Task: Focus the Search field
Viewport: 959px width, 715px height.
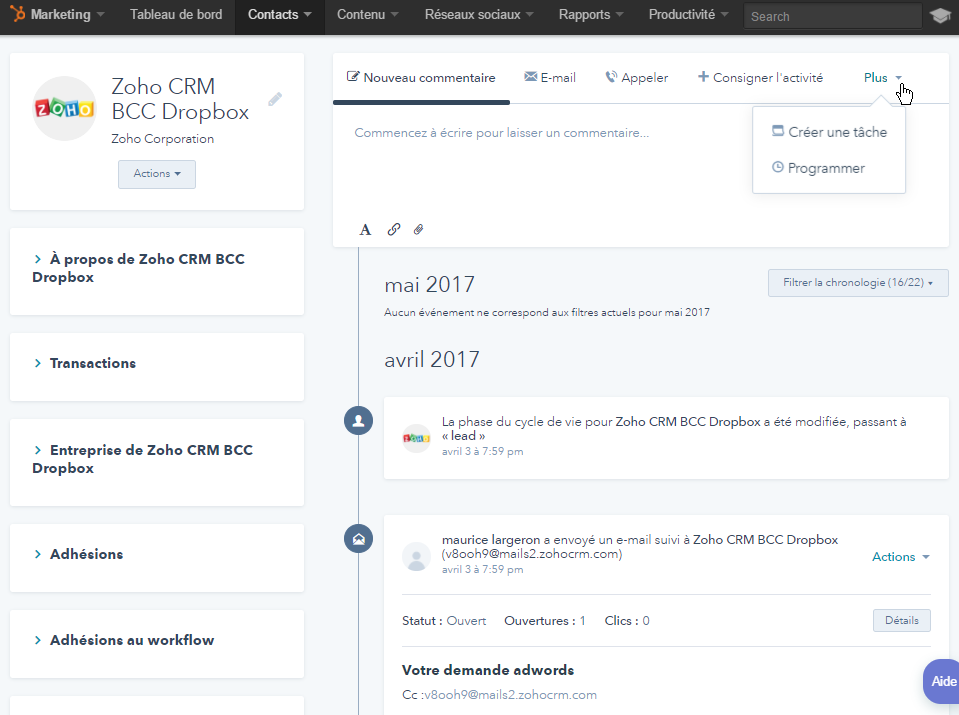Action: tap(832, 17)
